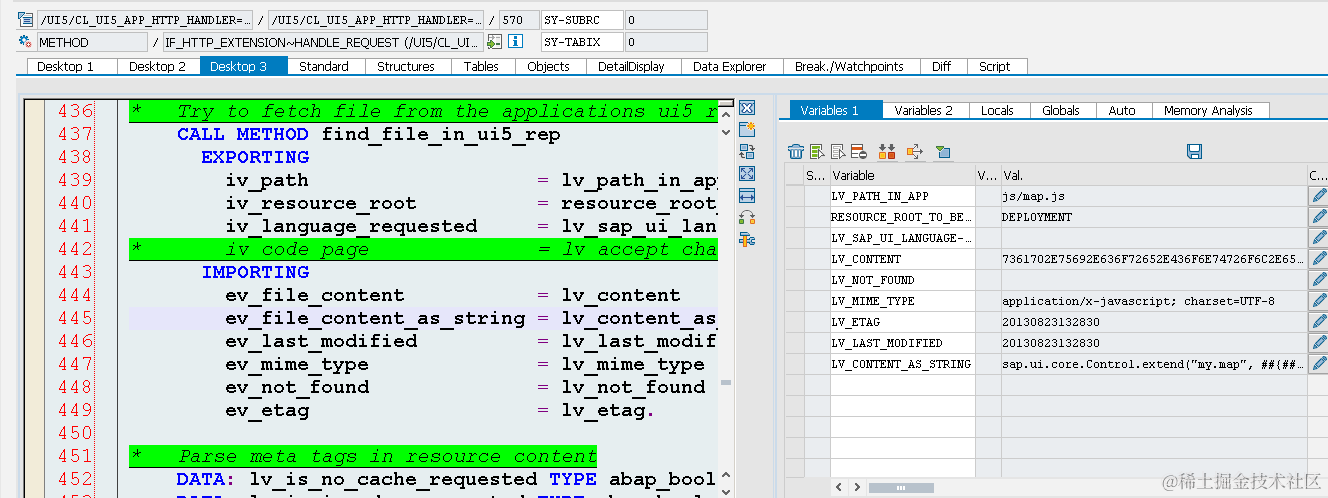Click the SY-SUBRC variable name field
Image resolution: width=1328 pixels, height=498 pixels.
(x=582, y=20)
